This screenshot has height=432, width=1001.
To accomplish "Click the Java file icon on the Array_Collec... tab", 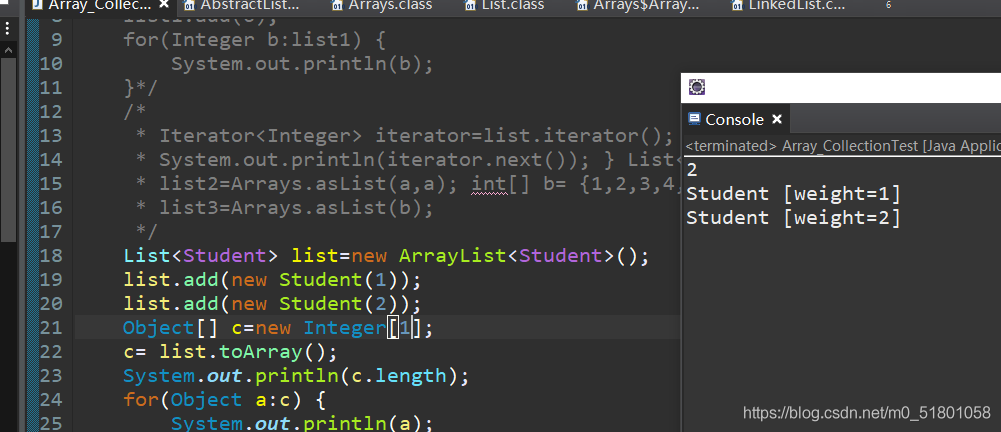I will click(x=37, y=6).
